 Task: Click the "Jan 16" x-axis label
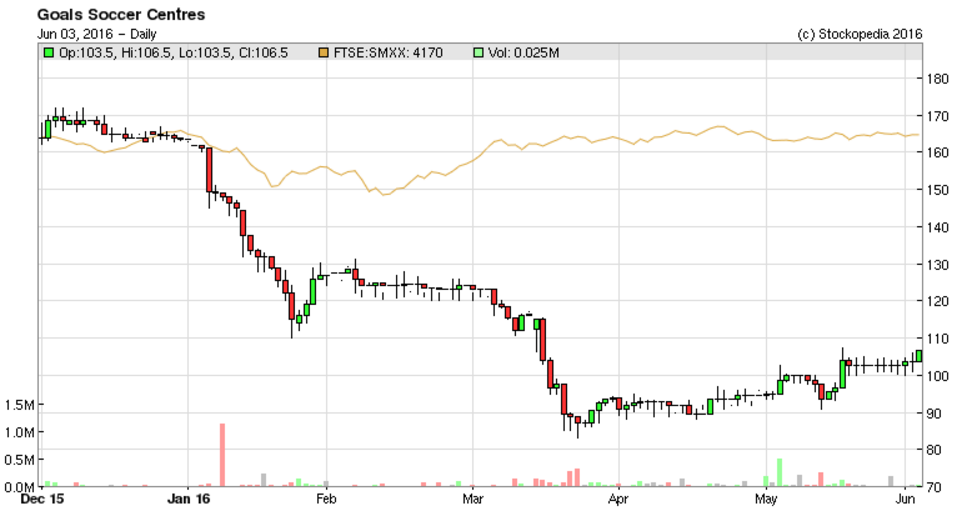188,499
